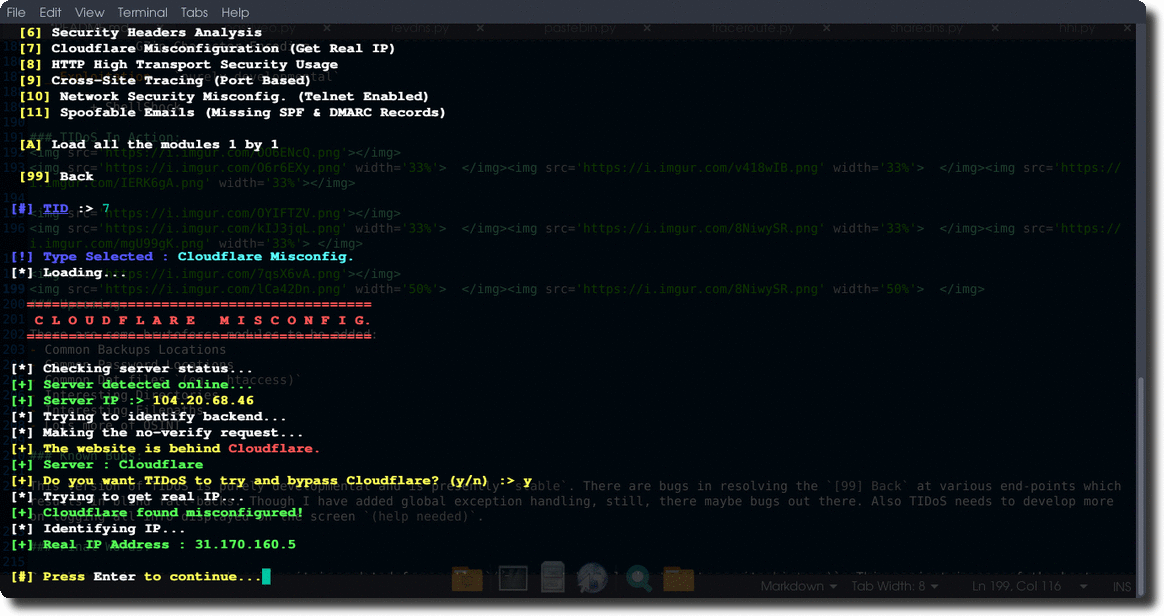
Task: Expand the Markdown language dropdown
Action: click(796, 586)
